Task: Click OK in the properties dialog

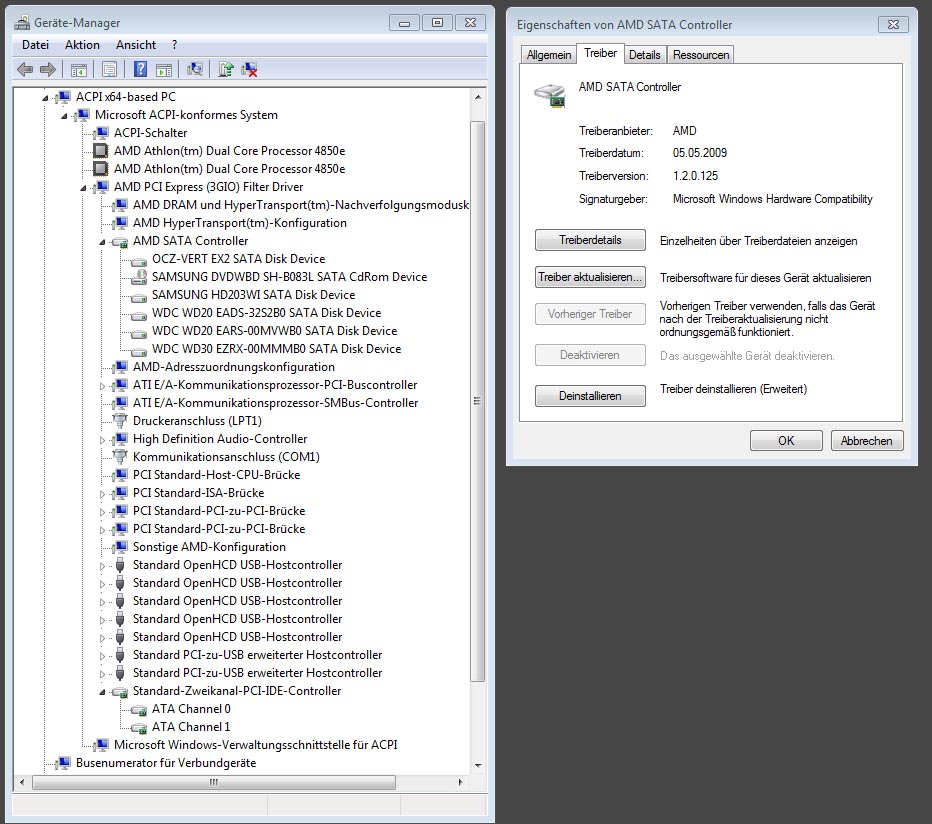Action: 786,441
